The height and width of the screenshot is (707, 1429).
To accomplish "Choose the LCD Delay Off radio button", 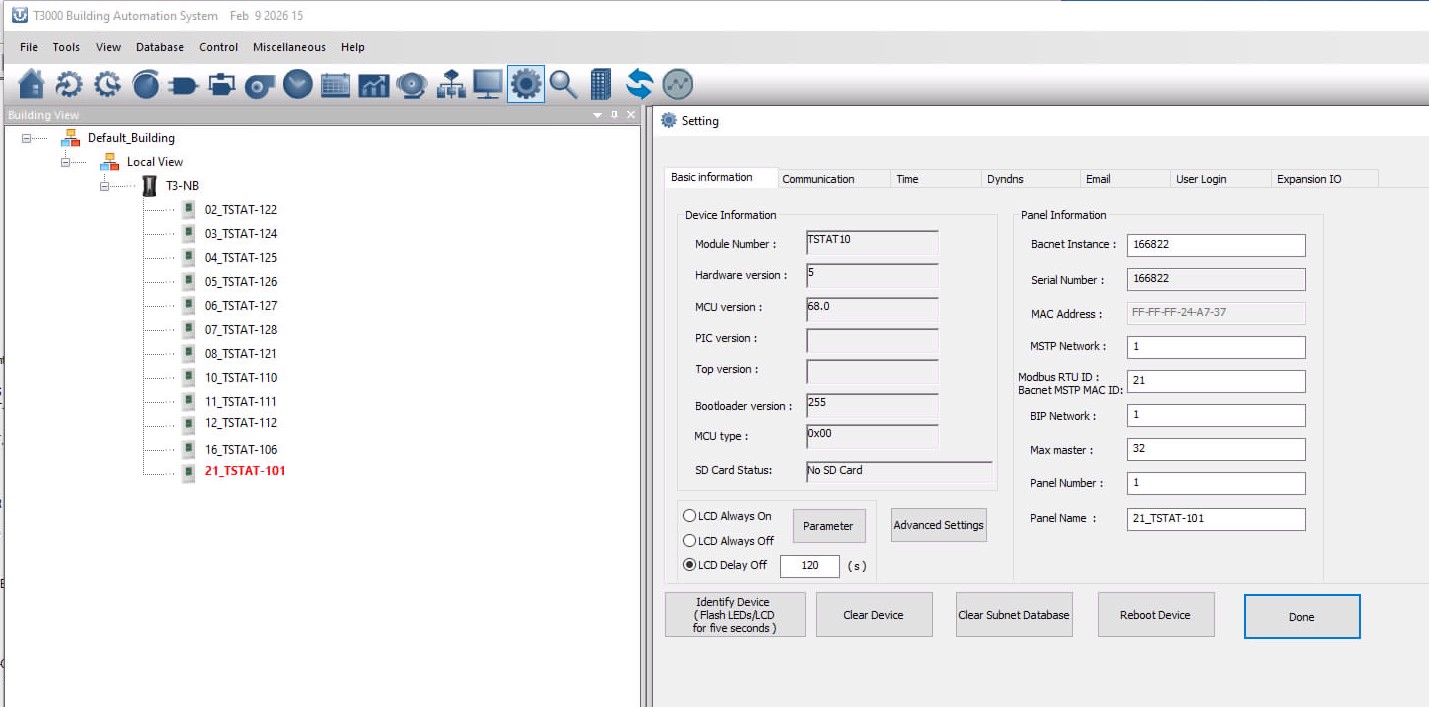I will click(x=689, y=565).
